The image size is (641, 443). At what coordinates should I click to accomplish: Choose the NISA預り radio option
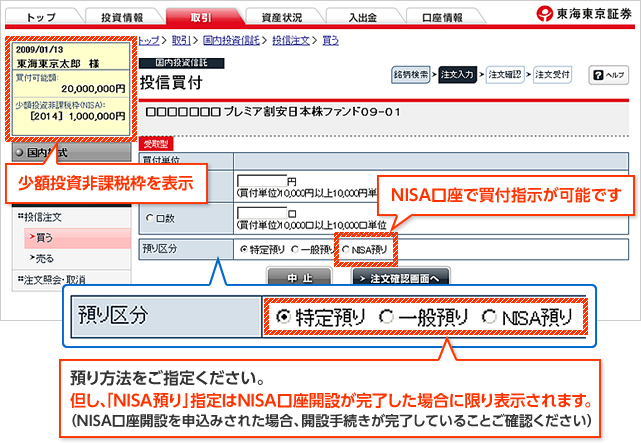pos(346,249)
